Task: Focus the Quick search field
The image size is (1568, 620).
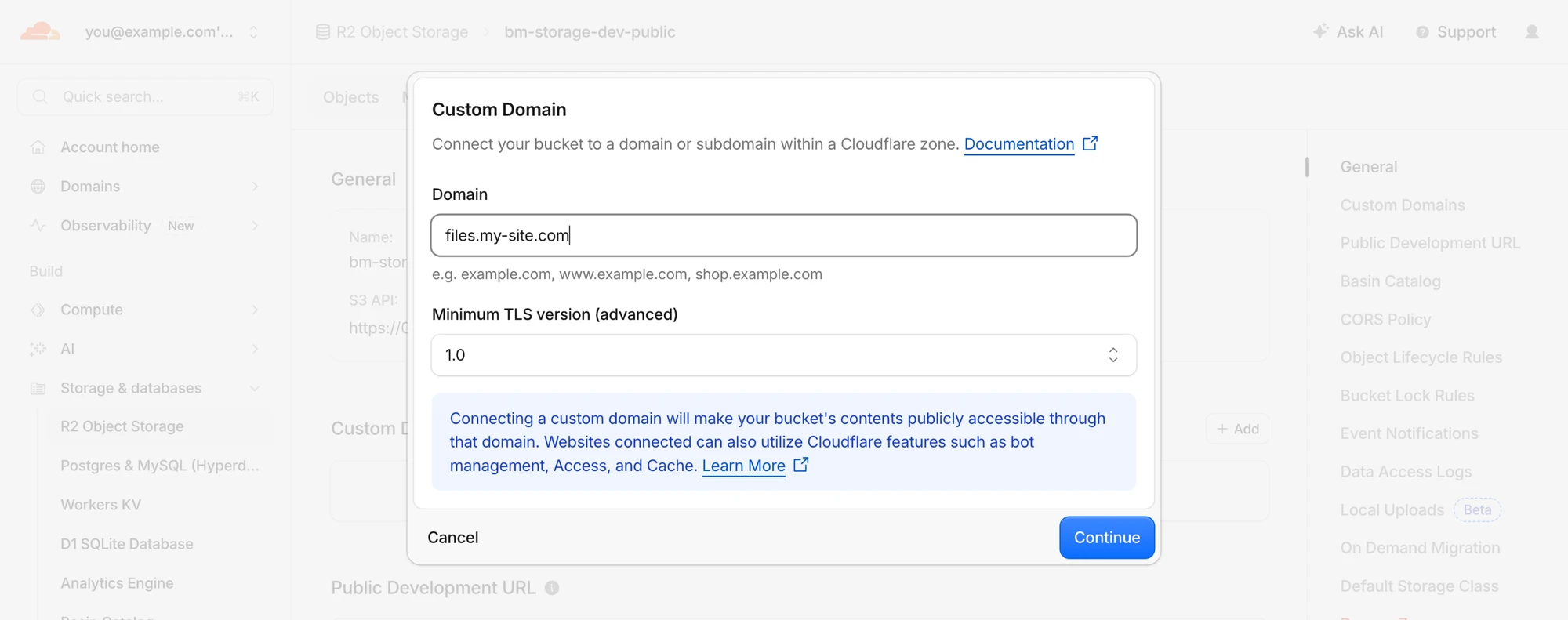Action: coord(145,96)
